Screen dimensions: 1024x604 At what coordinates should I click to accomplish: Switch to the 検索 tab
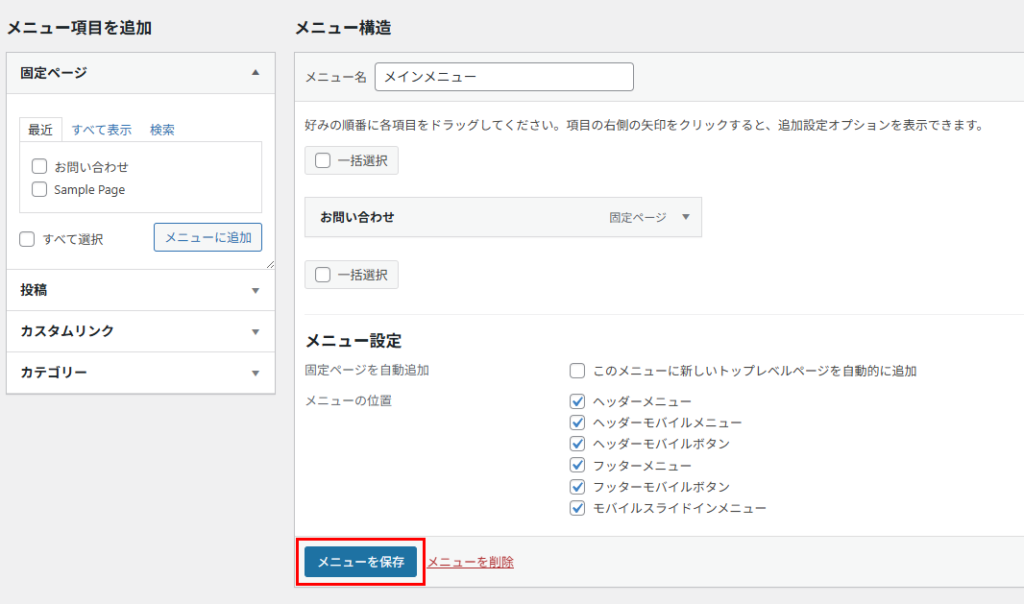[x=162, y=130]
